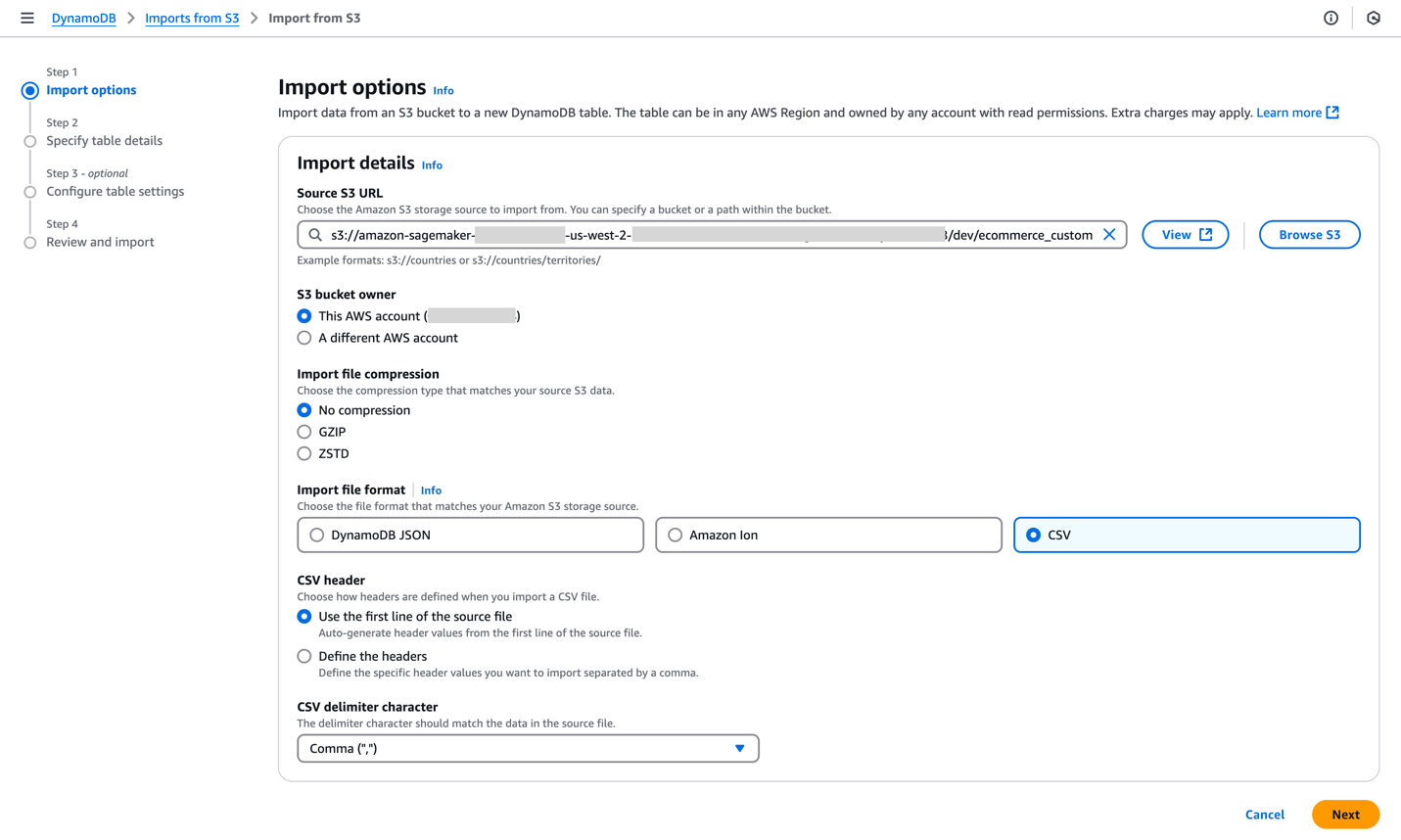
Task: Open Info link beside Import details
Action: click(x=432, y=165)
